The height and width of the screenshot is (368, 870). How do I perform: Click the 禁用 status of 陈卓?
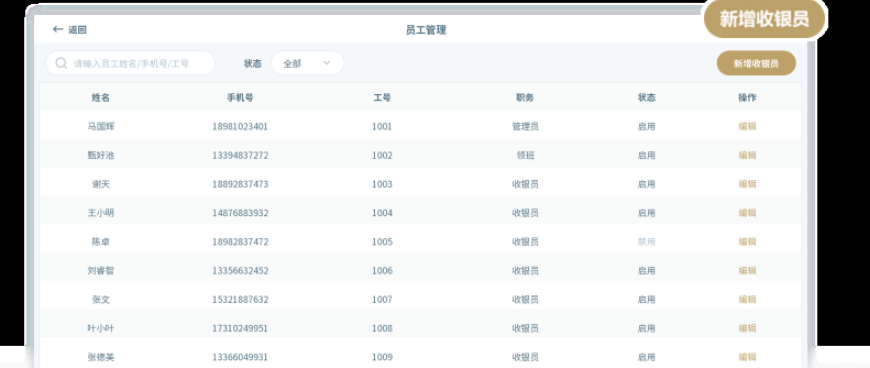pyautogui.click(x=646, y=242)
